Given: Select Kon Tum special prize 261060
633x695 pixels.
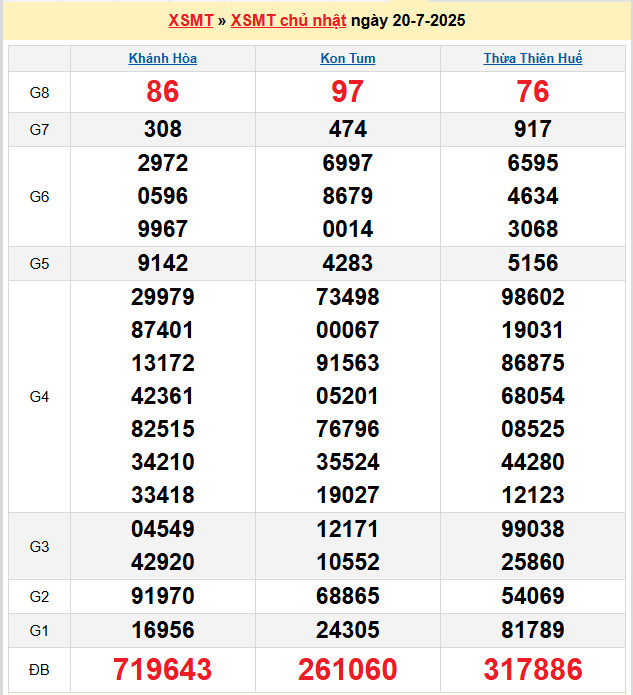Looking at the screenshot, I should 348,669.
